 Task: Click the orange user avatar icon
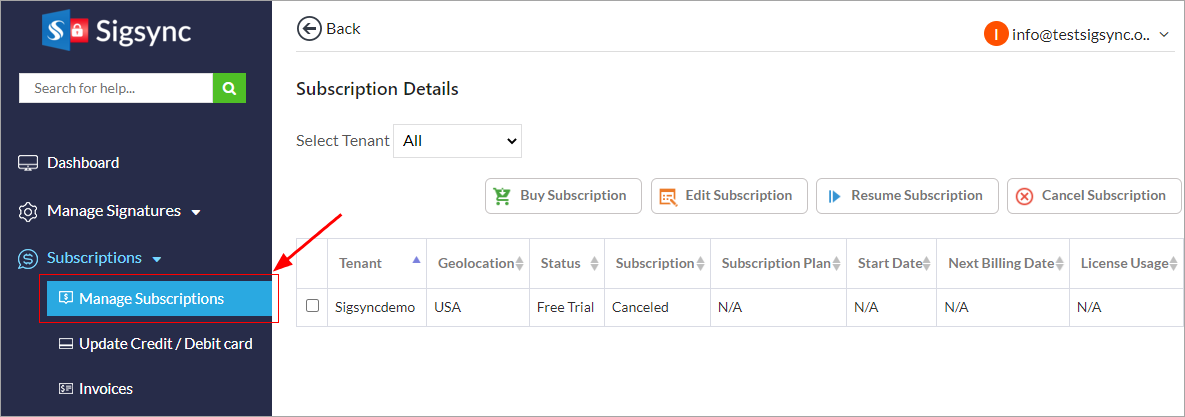995,34
